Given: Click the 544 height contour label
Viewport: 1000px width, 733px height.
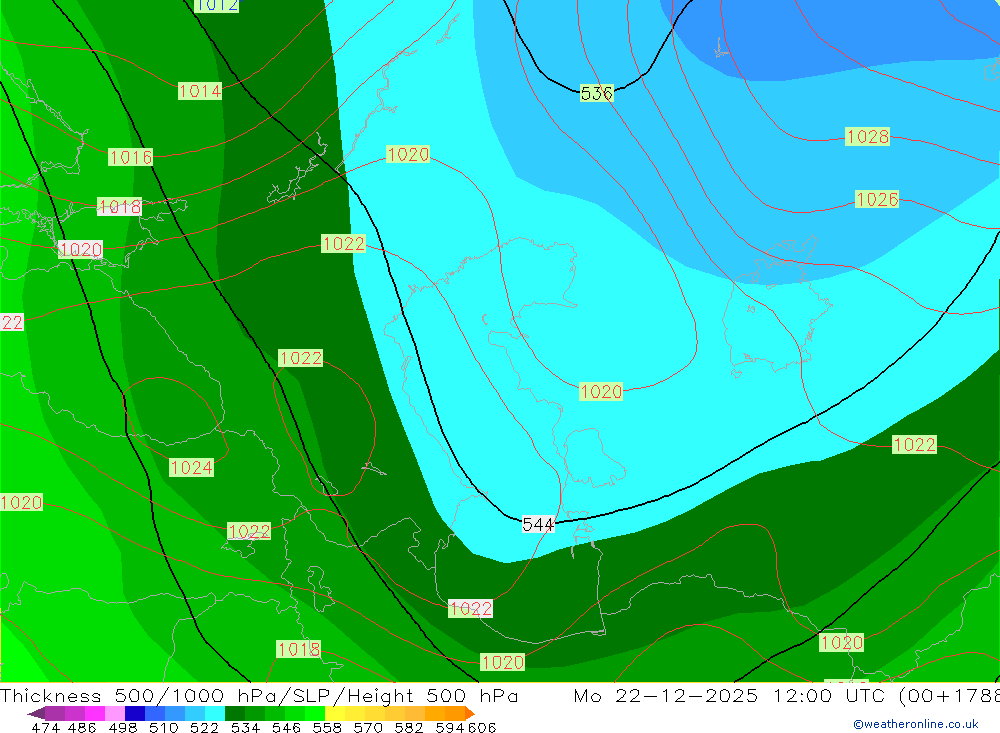Looking at the screenshot, I should [538, 524].
